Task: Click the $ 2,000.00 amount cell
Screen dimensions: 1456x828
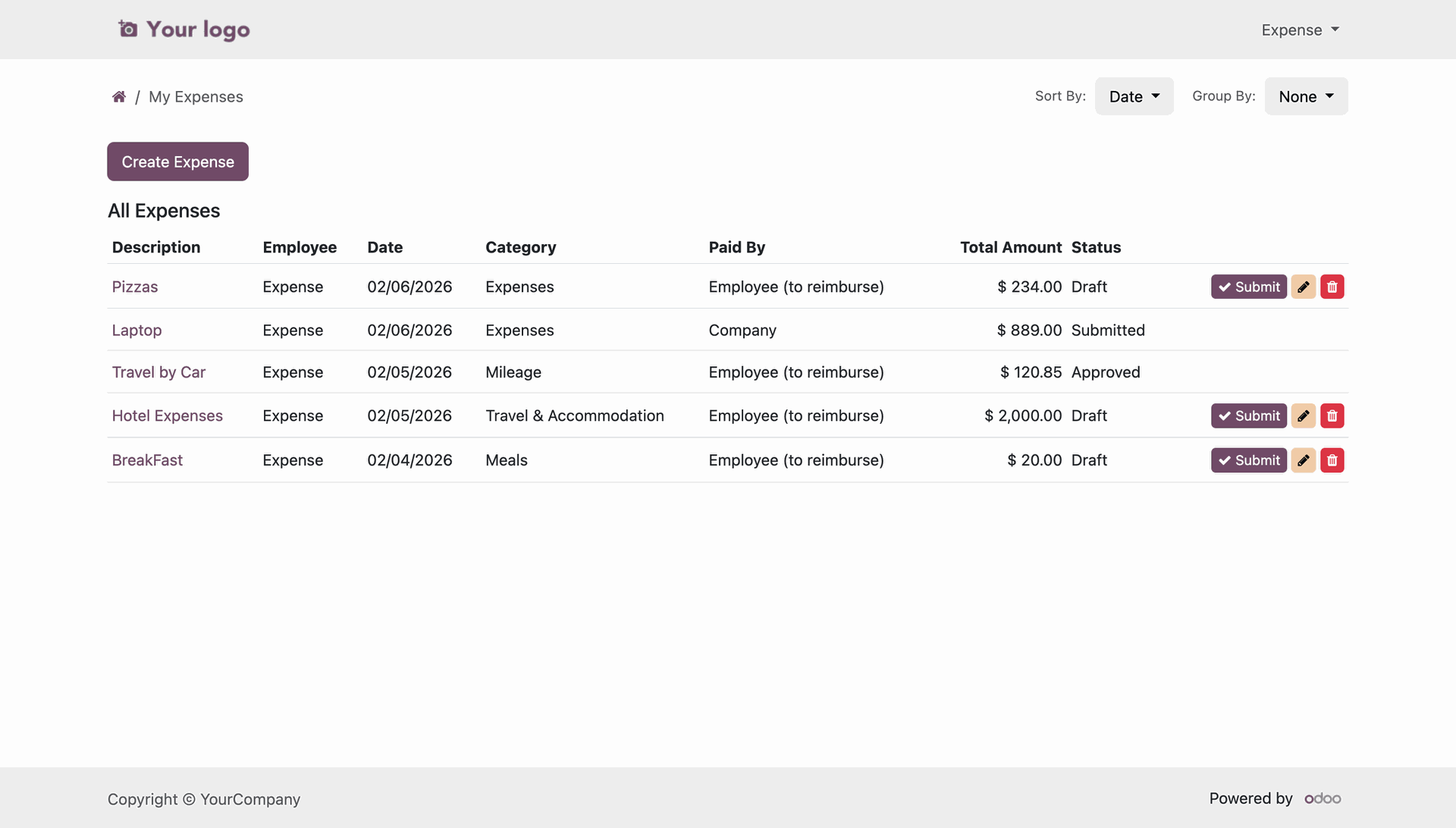Action: click(x=1023, y=416)
